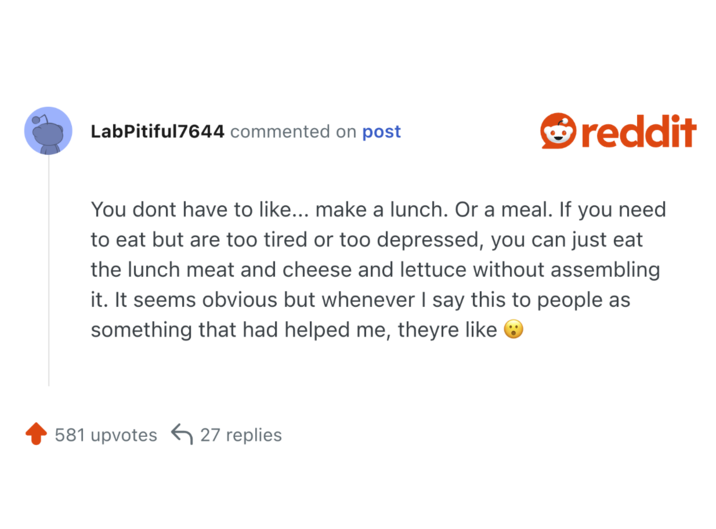
Task: Click the LabPitiful7644 user avatar
Action: (48, 131)
